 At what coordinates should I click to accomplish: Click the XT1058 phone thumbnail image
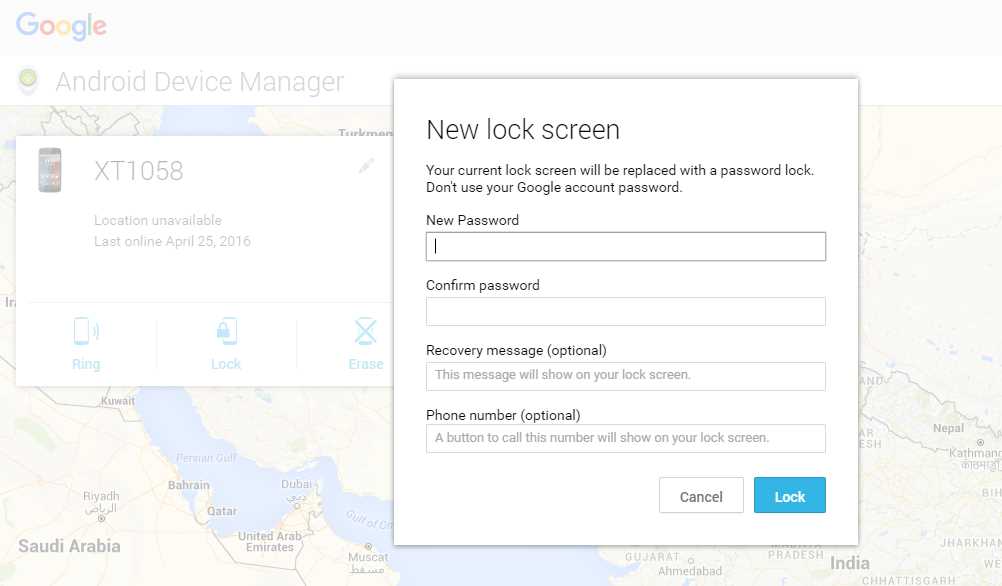click(x=49, y=170)
